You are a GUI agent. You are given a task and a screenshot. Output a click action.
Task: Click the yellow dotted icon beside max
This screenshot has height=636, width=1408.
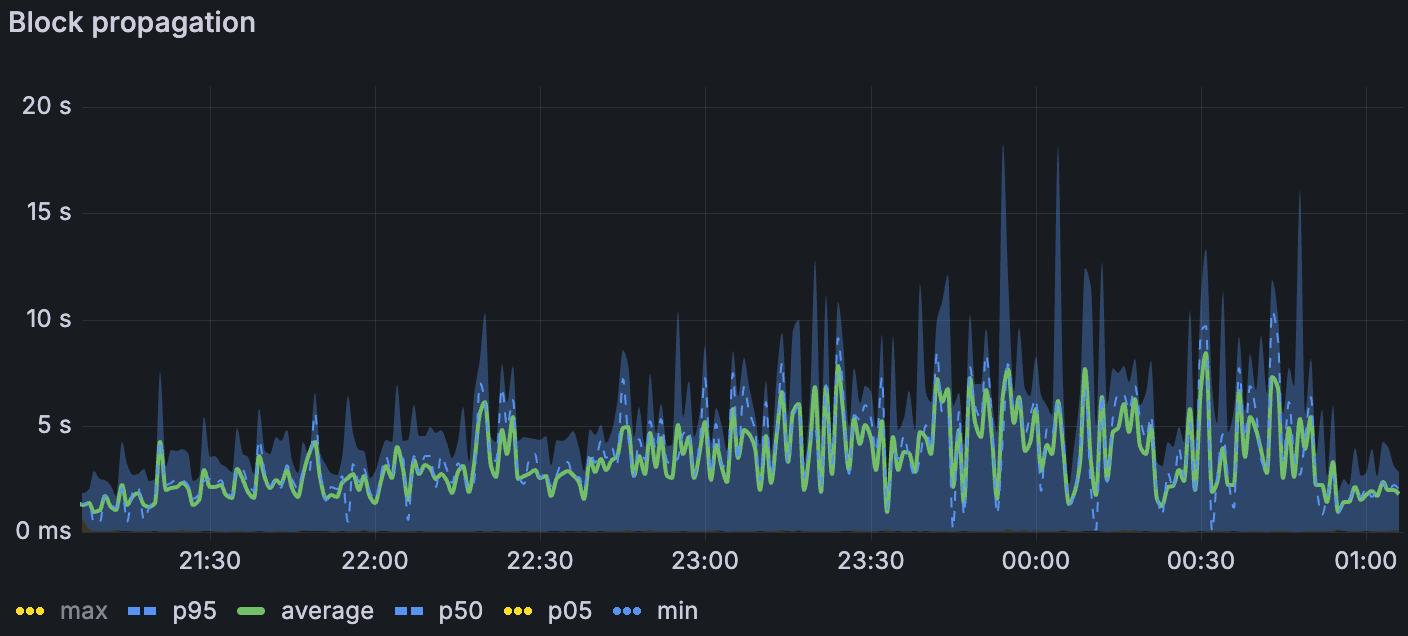31,610
